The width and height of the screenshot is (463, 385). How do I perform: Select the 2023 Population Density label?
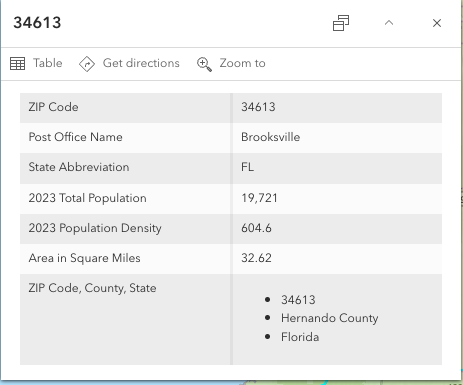(x=95, y=228)
